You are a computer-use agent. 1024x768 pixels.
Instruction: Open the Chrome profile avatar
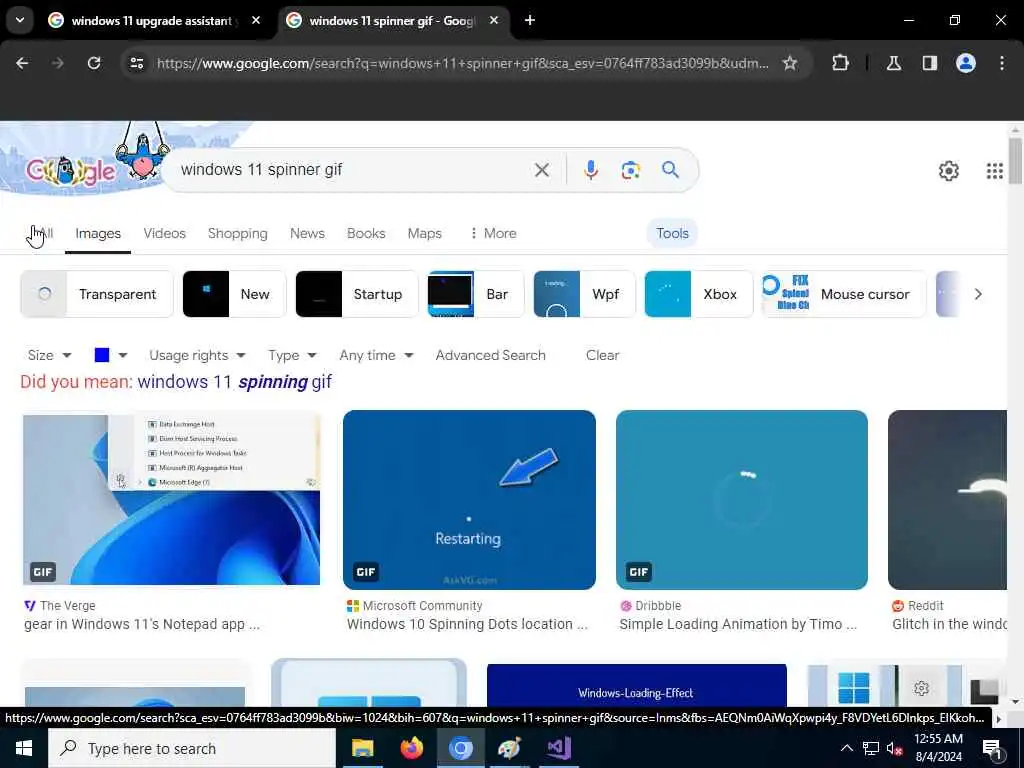coord(966,63)
